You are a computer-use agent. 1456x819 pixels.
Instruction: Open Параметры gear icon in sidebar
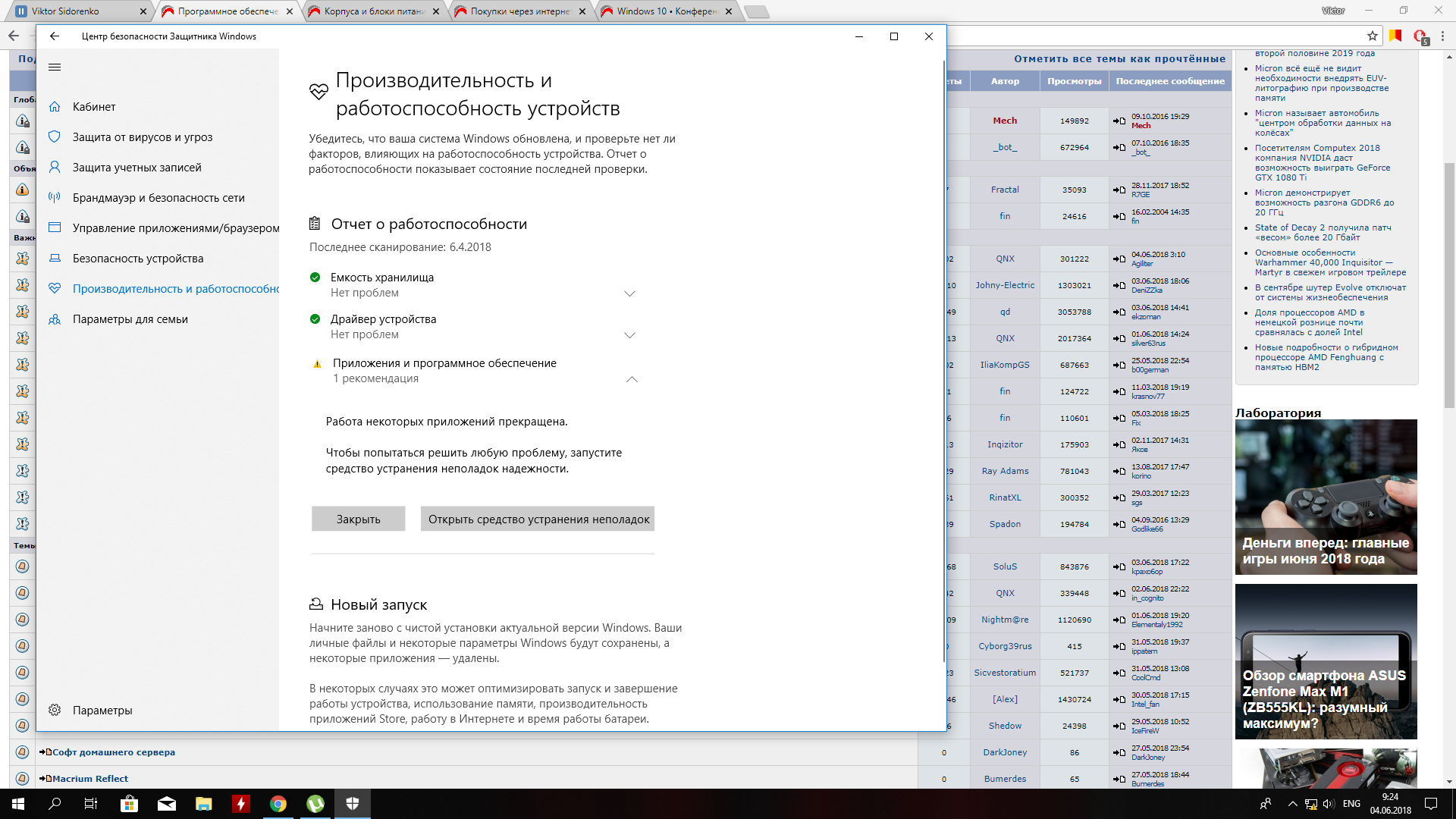tap(55, 711)
